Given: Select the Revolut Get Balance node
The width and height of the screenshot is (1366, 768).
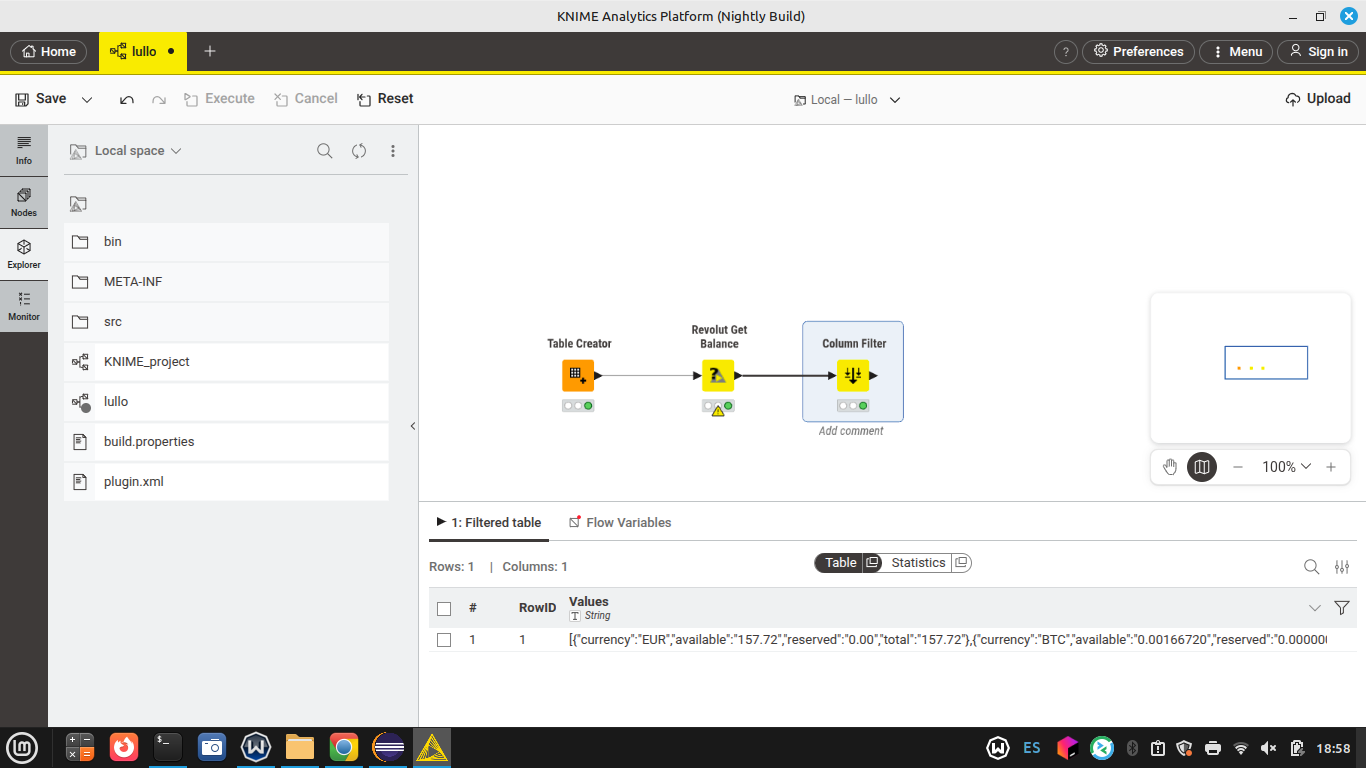Looking at the screenshot, I should pos(718,376).
